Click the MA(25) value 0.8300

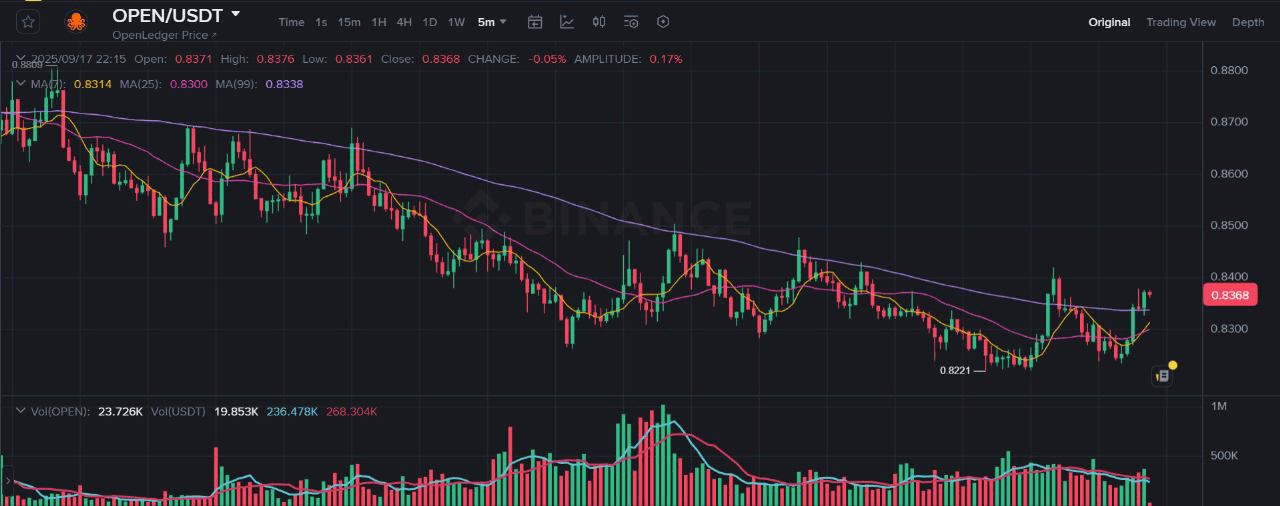(189, 84)
